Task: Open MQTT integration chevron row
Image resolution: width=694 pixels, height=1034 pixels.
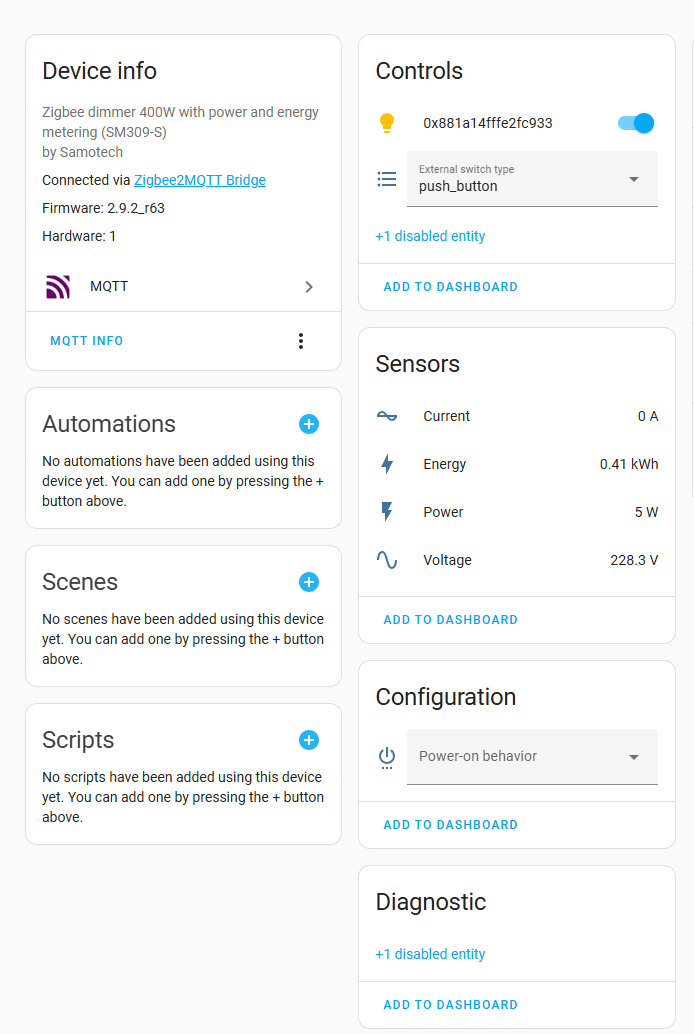Action: point(183,287)
